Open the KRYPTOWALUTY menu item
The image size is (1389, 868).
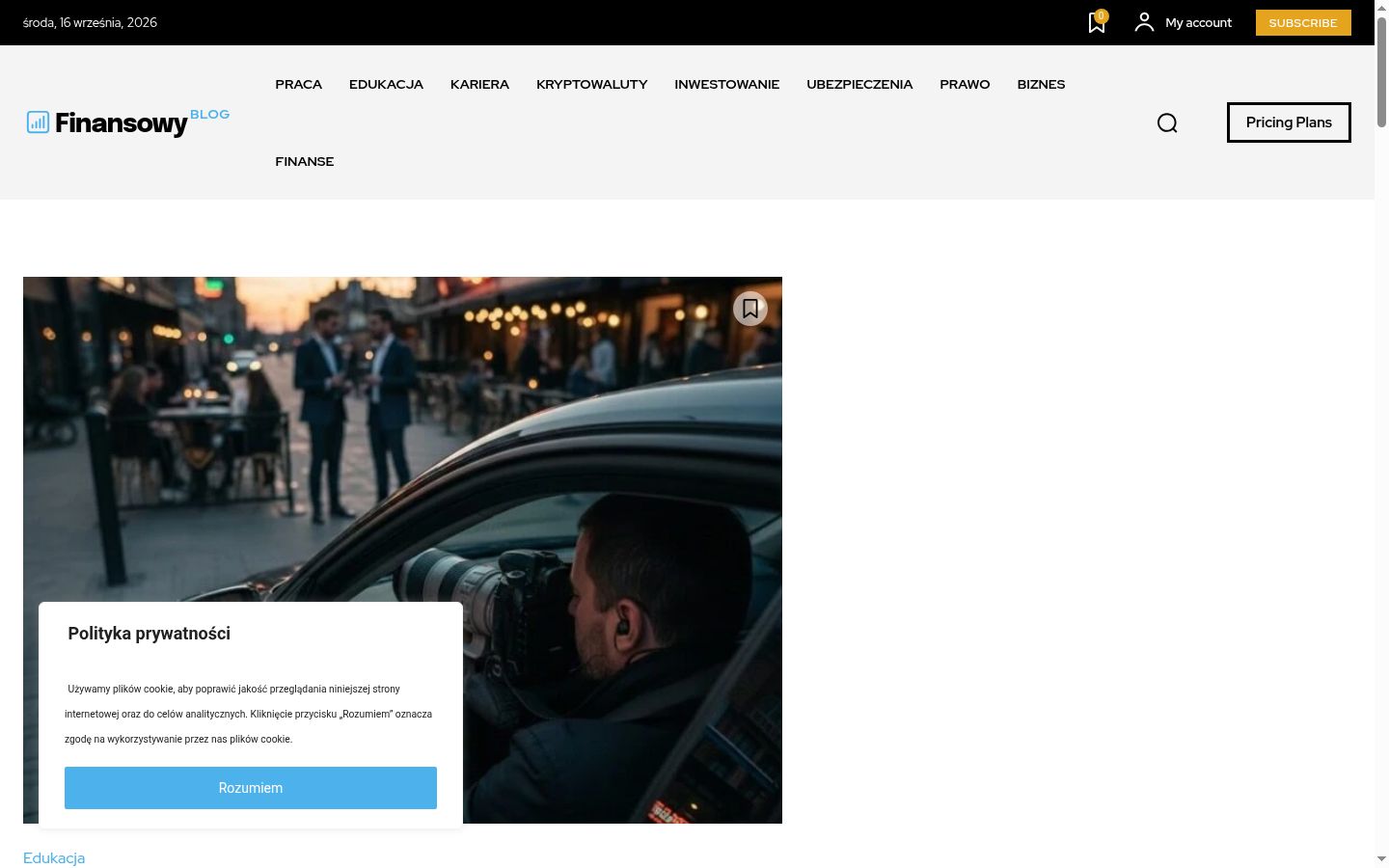point(592,84)
